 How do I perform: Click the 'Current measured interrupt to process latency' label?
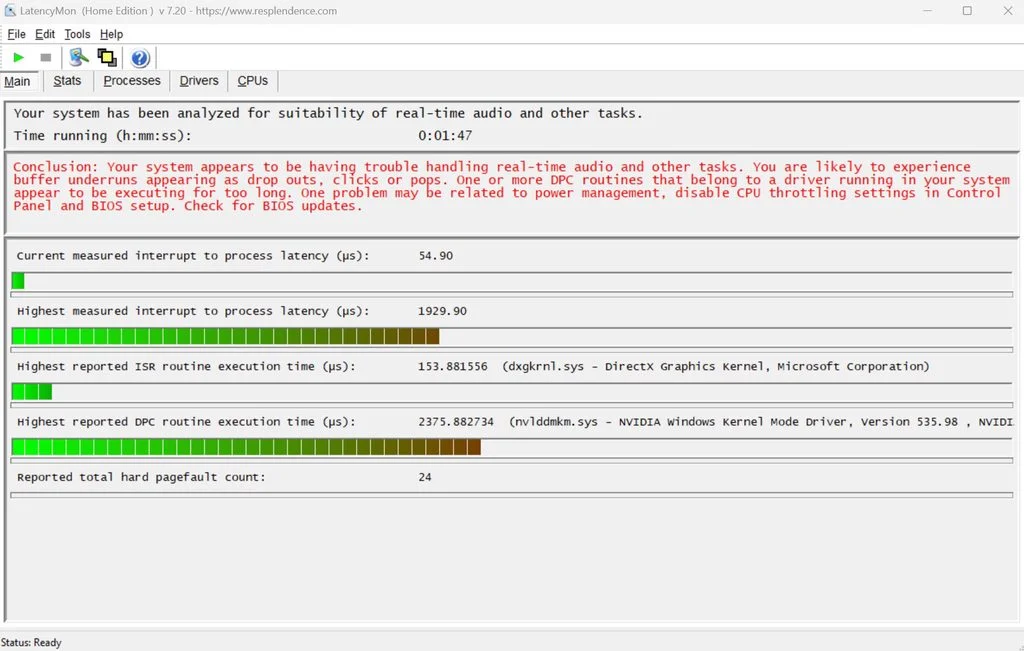click(x=193, y=256)
